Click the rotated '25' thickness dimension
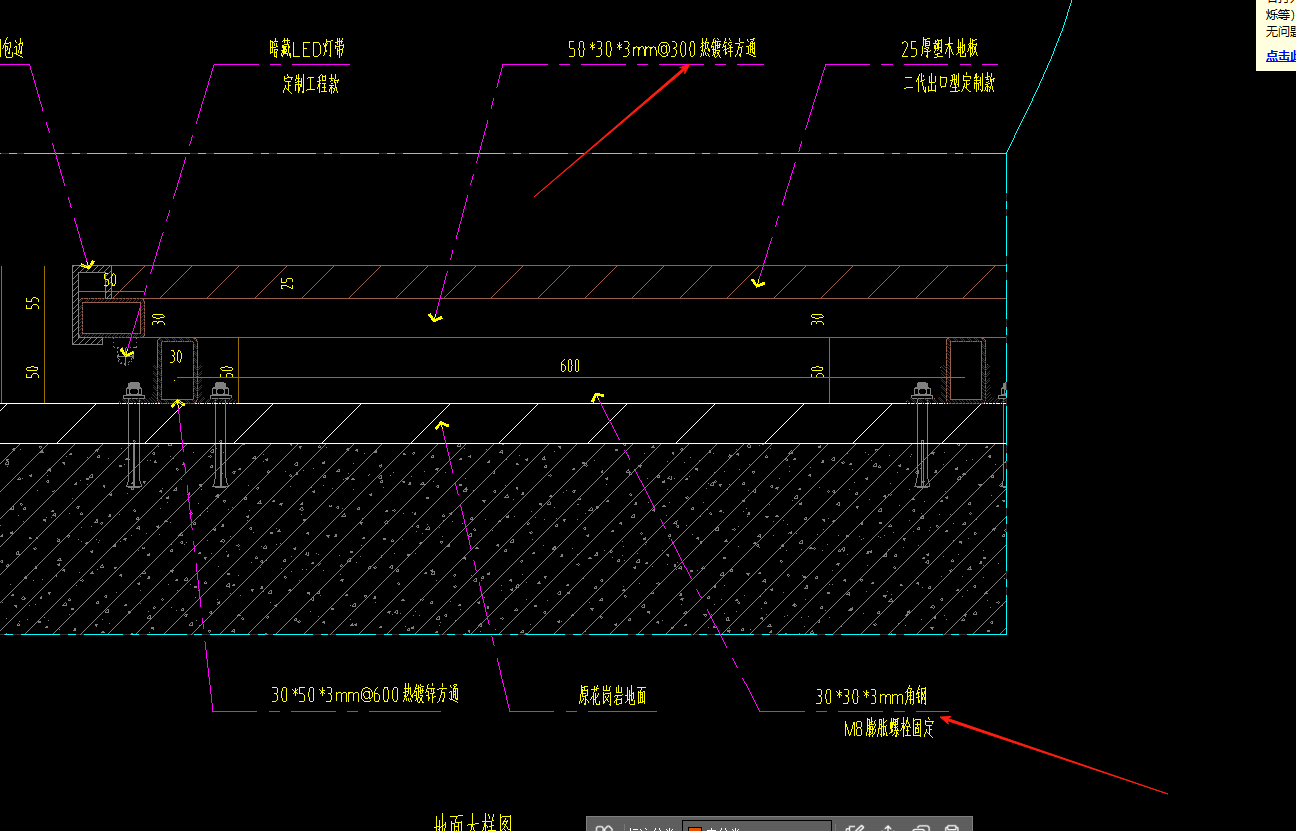 pyautogui.click(x=288, y=283)
